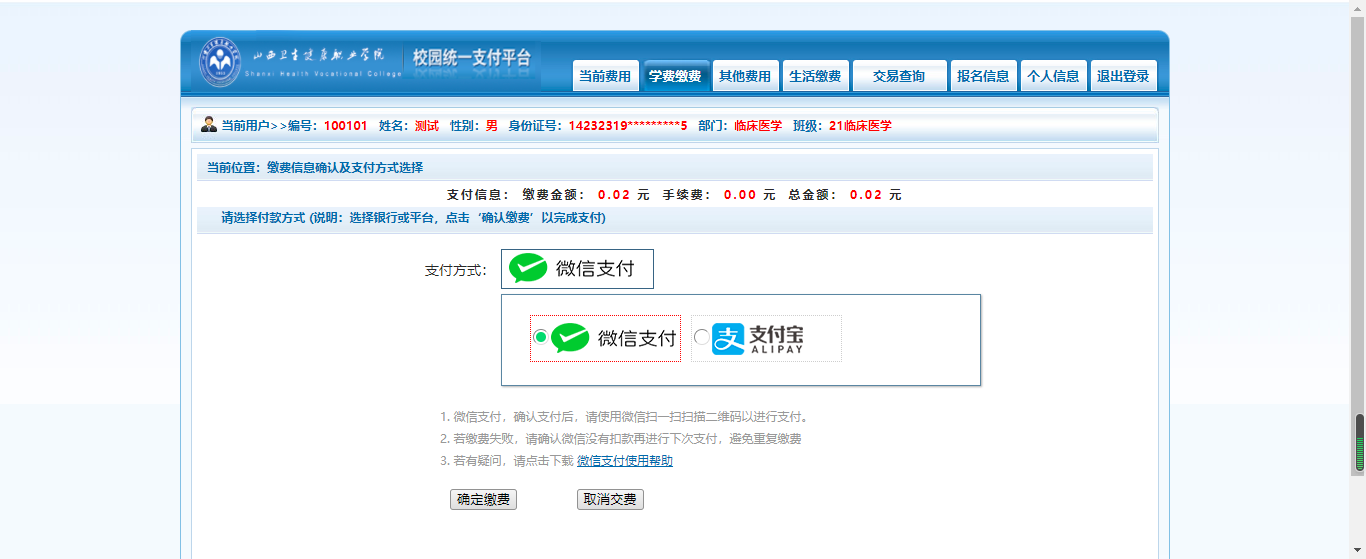1366x559 pixels.
Task: Open 交易查询 tab
Action: coord(899,76)
